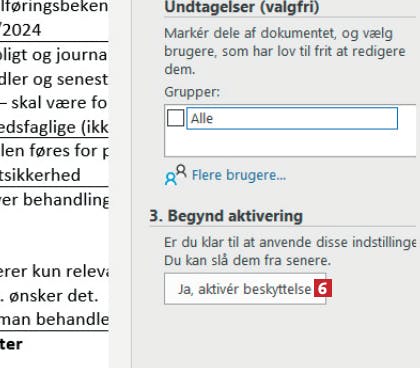Click the Undtagelser (valgfri) heading
This screenshot has height=368, width=420.
pyautogui.click(x=242, y=7)
